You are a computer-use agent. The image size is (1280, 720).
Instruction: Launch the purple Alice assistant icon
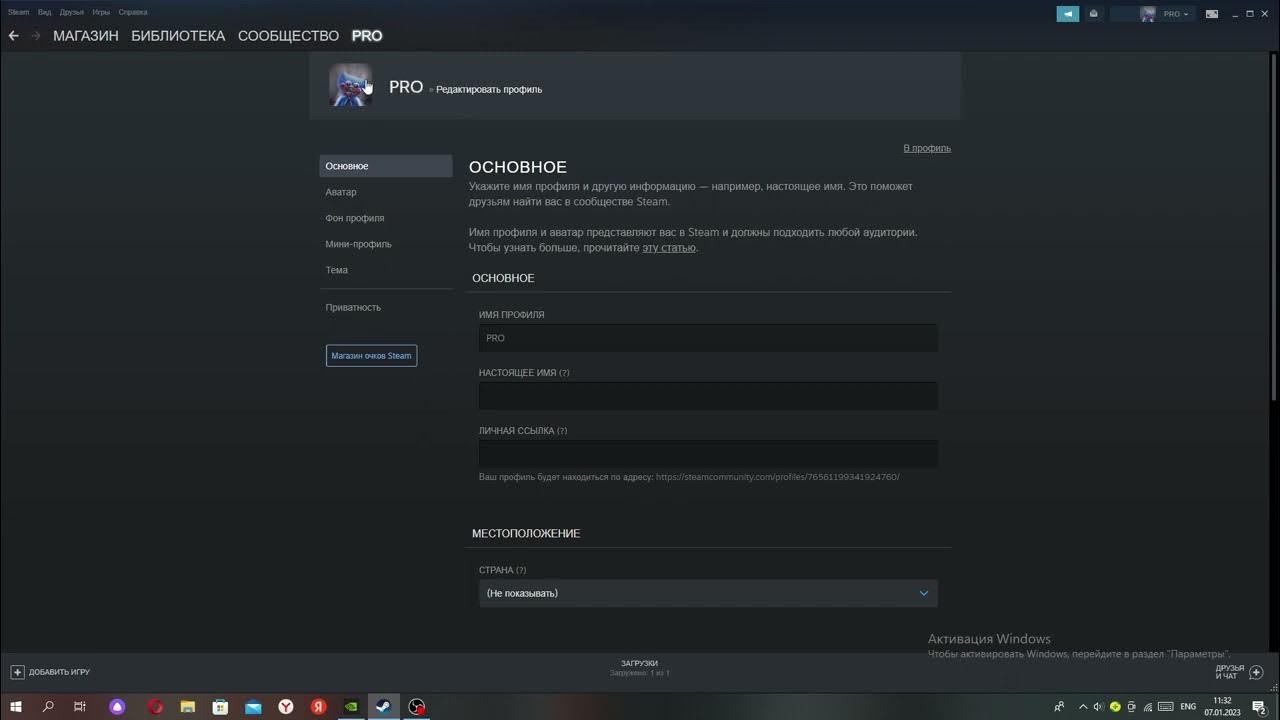tap(118, 707)
